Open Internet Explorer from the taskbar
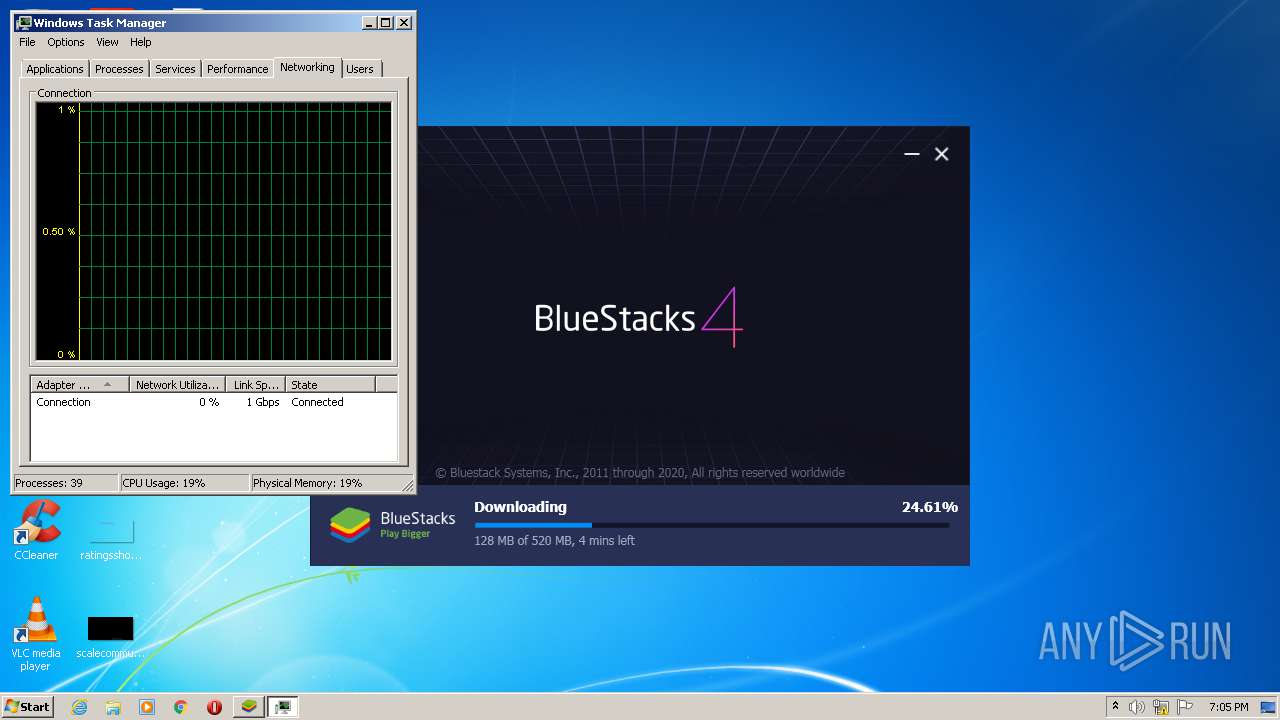This screenshot has width=1280, height=720. click(x=79, y=707)
